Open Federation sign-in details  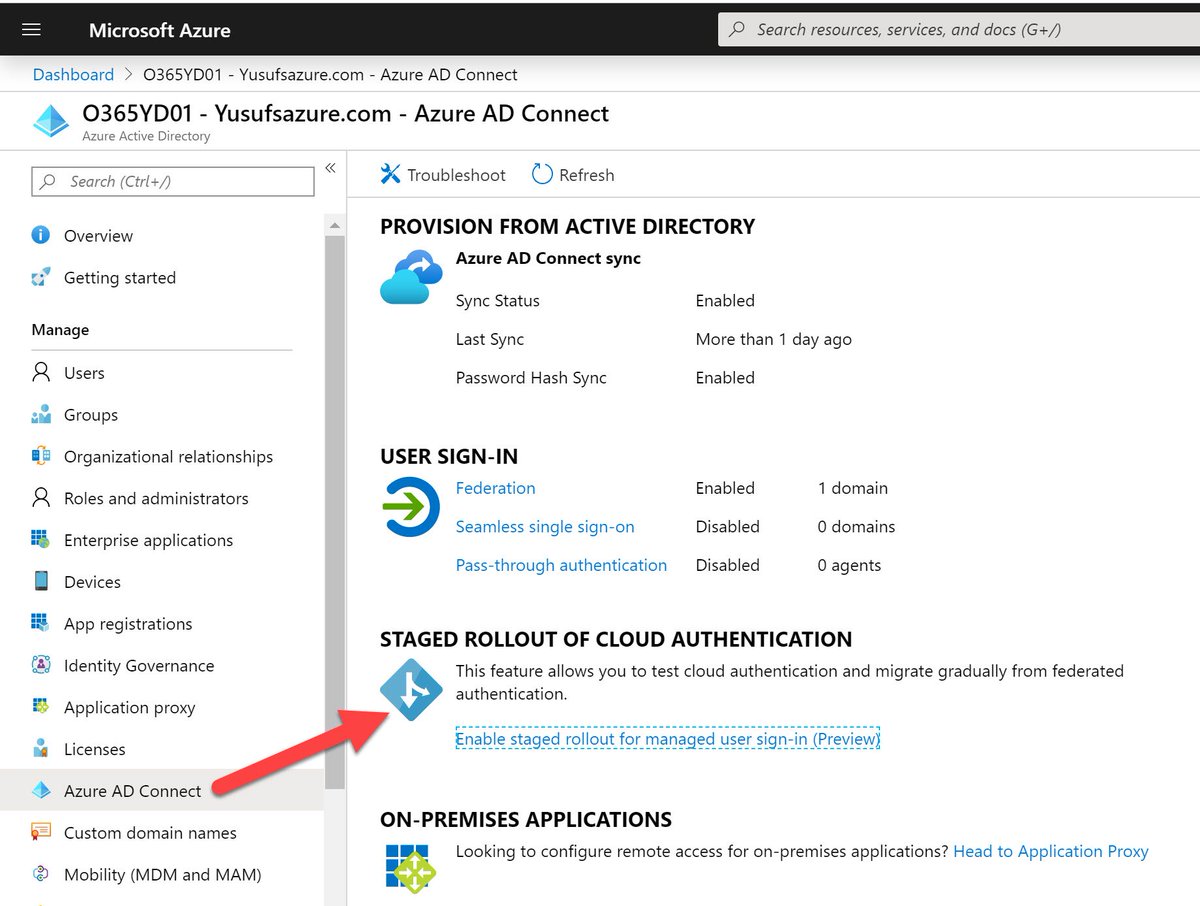495,488
